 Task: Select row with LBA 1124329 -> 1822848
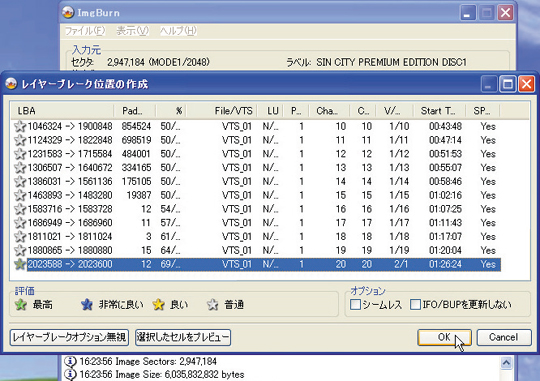pos(257,140)
